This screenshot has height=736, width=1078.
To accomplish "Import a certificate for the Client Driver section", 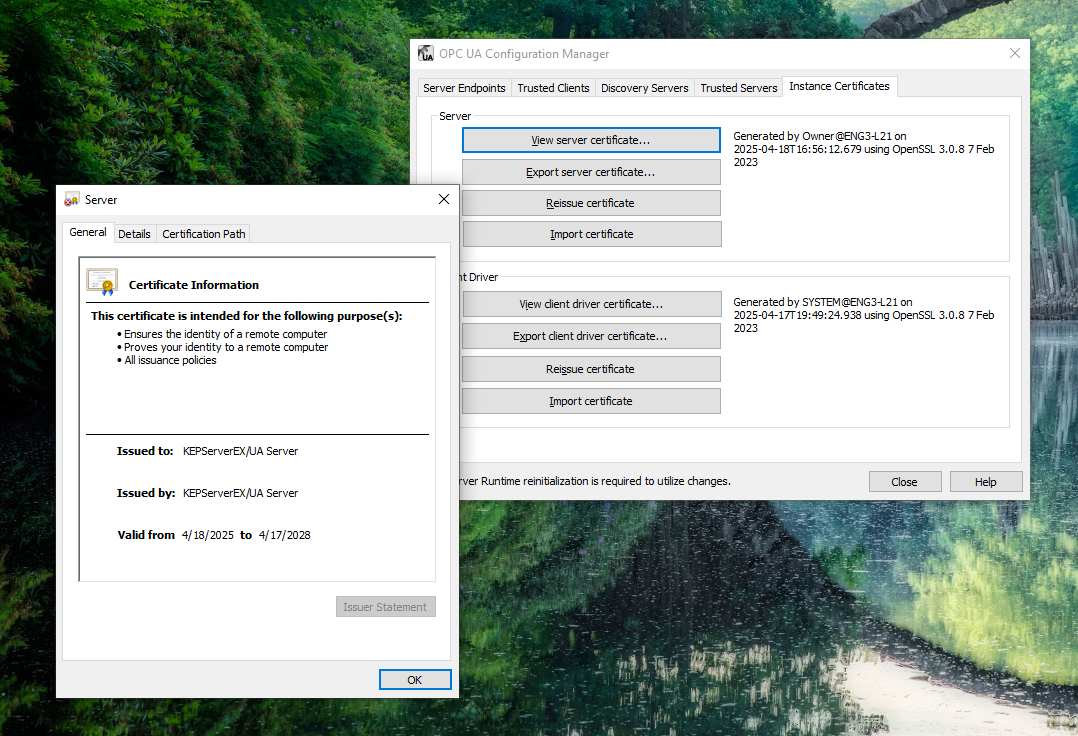I will 591,401.
